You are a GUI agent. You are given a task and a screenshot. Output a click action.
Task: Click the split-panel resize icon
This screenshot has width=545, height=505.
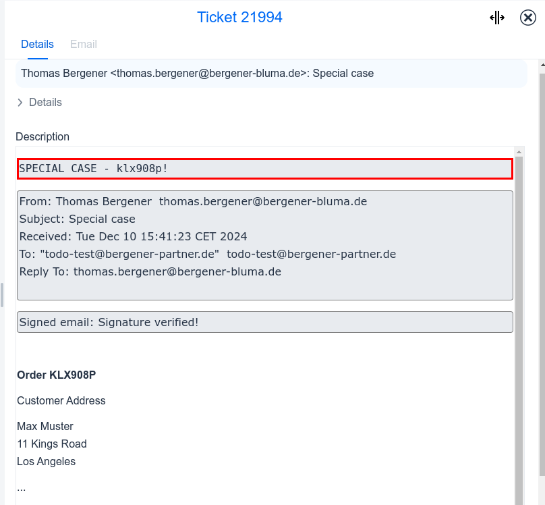(497, 18)
